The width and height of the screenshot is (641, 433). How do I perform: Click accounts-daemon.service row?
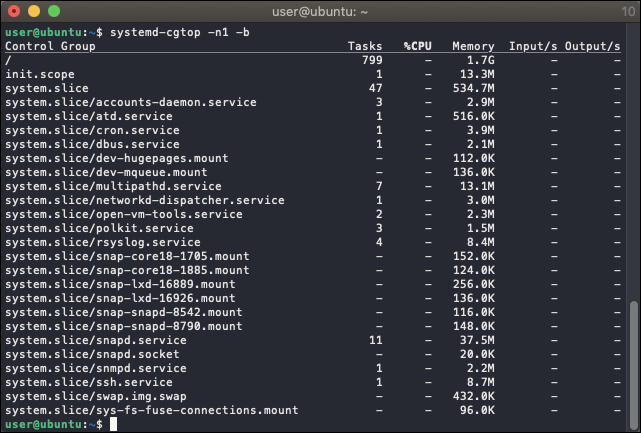(131, 102)
